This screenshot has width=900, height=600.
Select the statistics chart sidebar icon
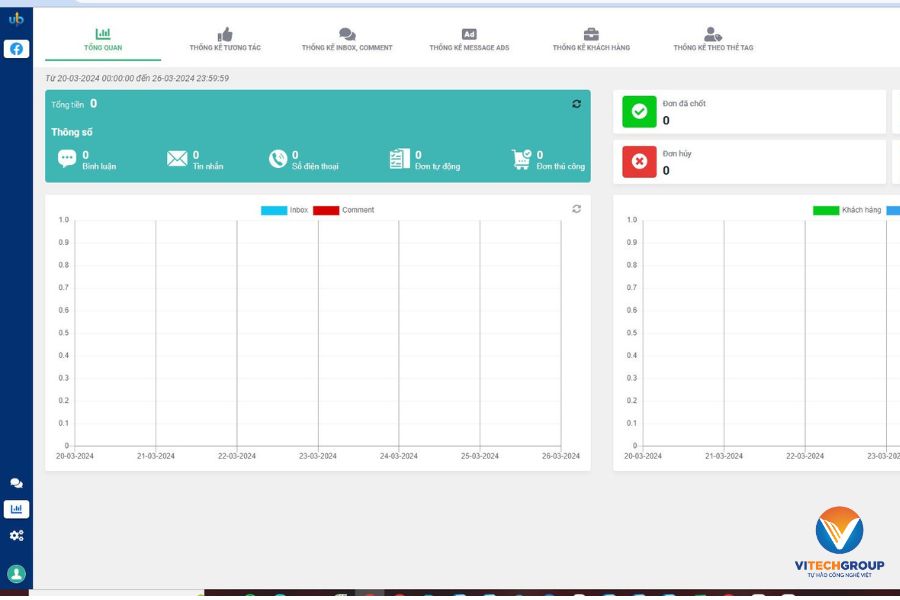pyautogui.click(x=16, y=509)
